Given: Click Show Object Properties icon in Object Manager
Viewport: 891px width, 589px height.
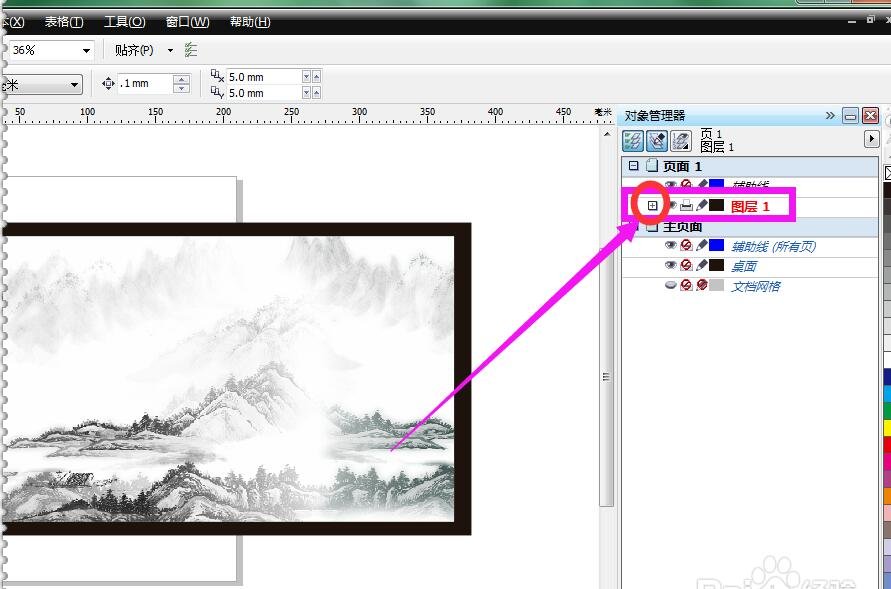Looking at the screenshot, I should (633, 140).
